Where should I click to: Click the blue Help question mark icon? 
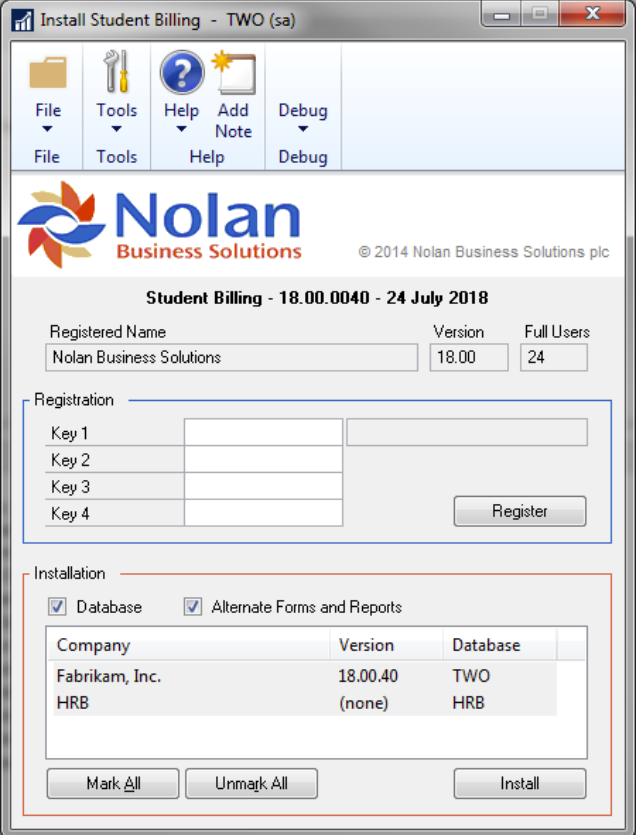pyautogui.click(x=181, y=73)
